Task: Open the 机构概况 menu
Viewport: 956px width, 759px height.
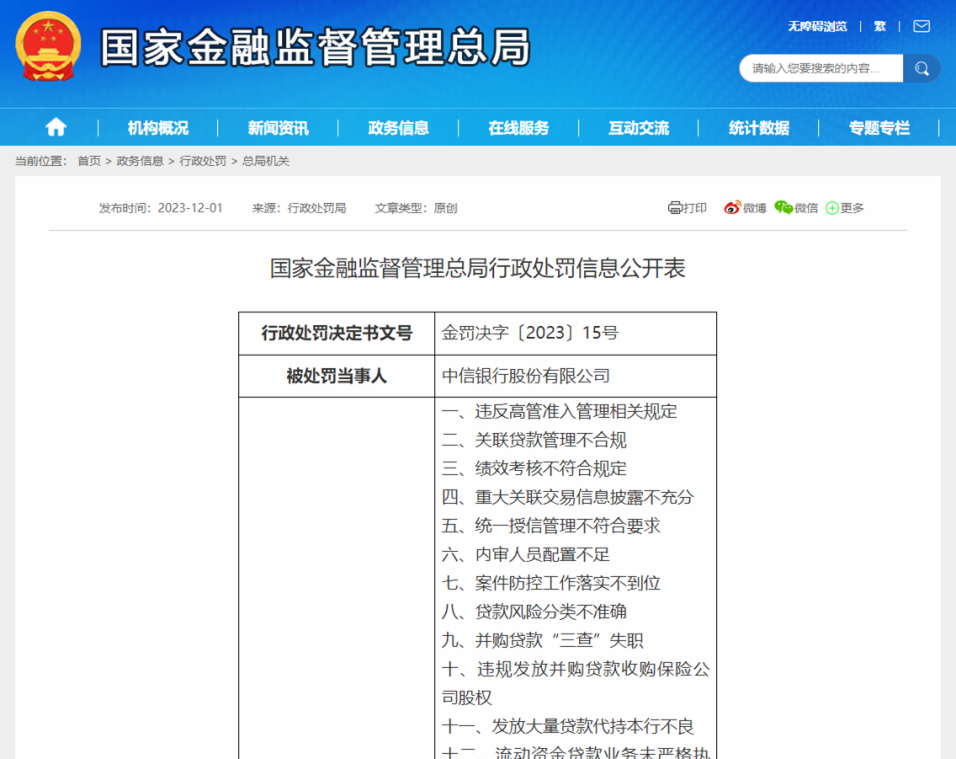Action: [158, 128]
